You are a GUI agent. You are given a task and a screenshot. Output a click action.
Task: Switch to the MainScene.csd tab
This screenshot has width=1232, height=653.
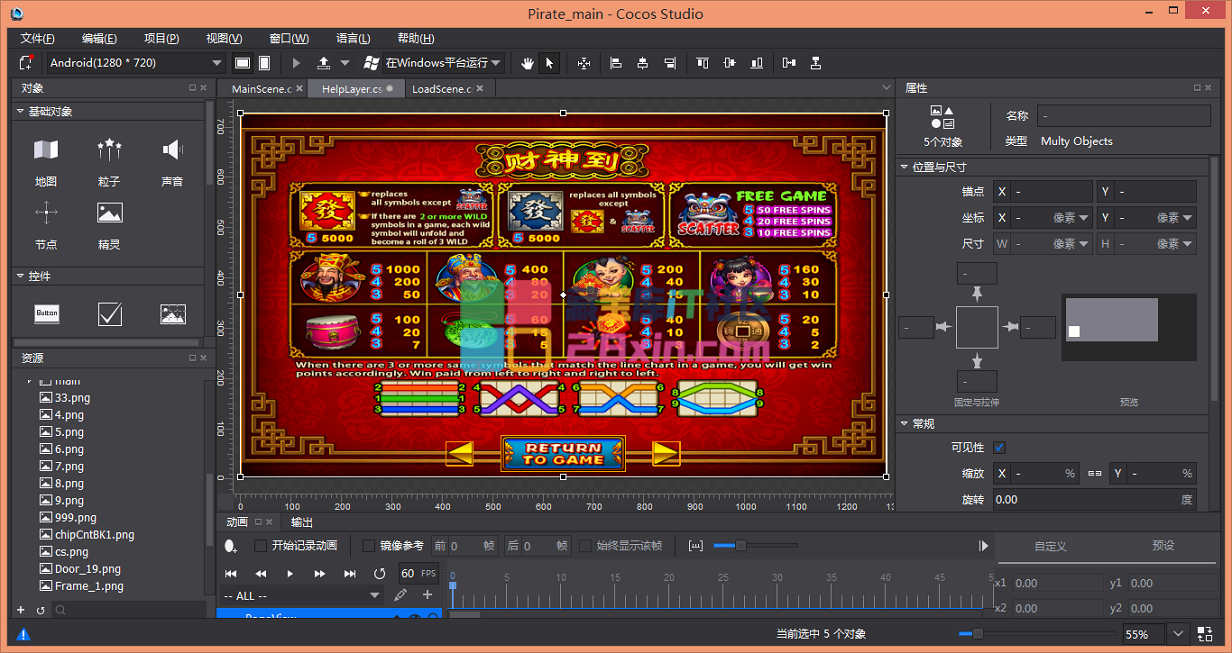[262, 89]
